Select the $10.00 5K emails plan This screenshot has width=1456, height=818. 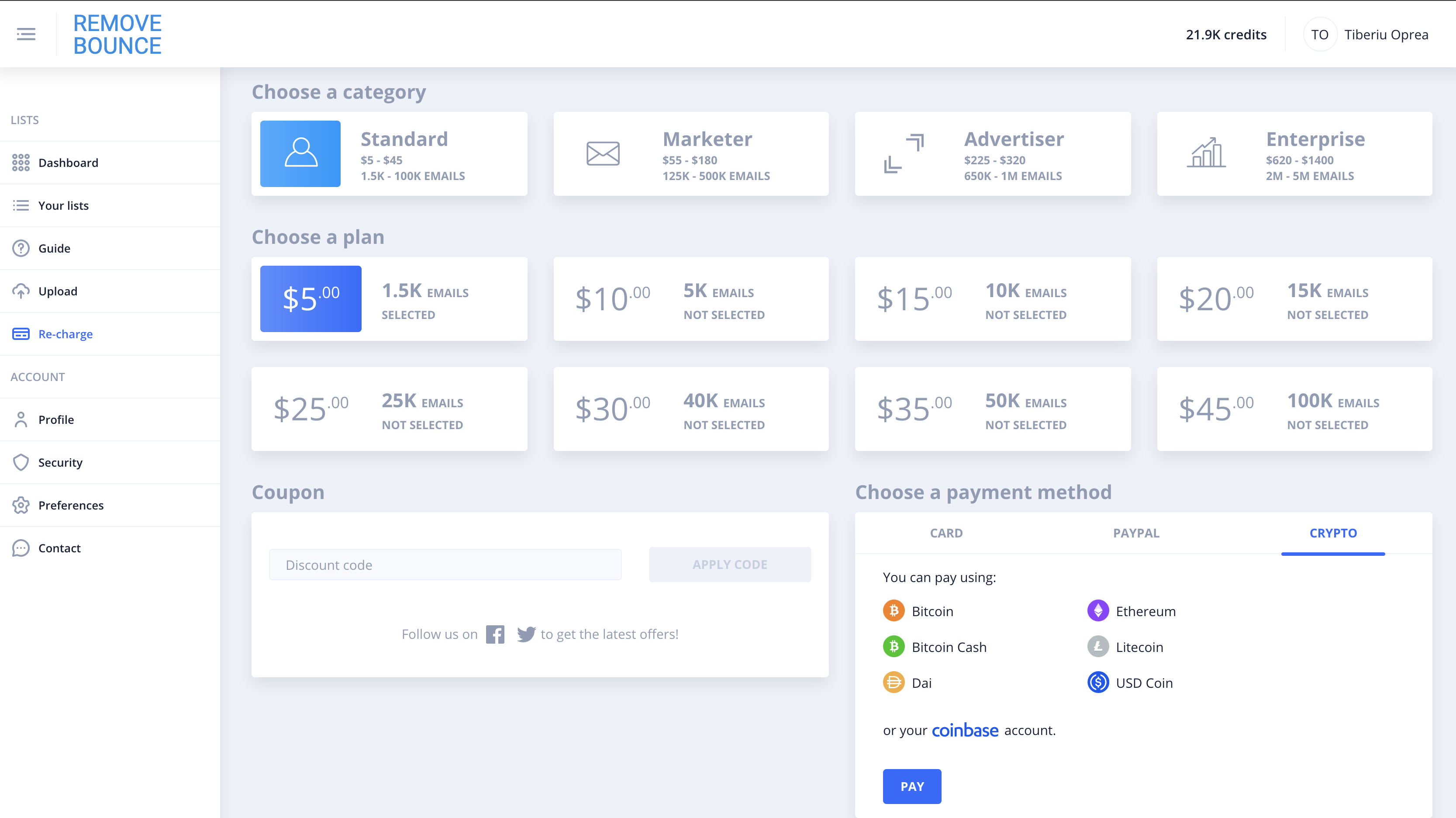[691, 299]
